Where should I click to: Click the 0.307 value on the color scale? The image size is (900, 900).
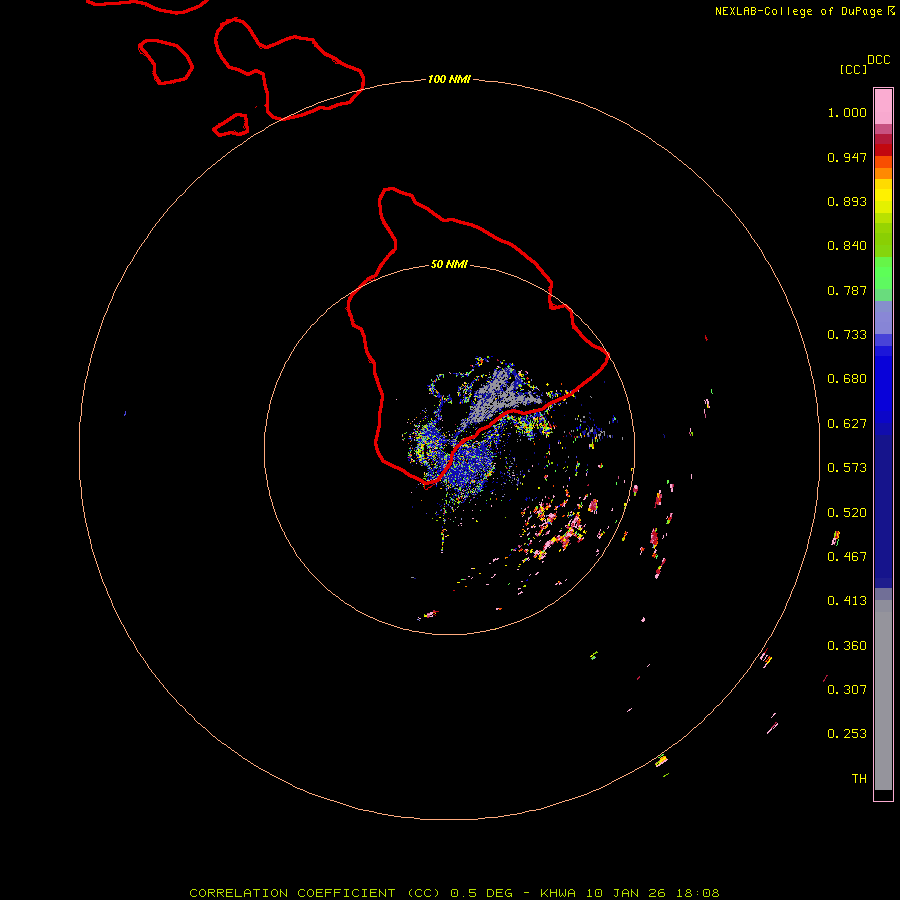pyautogui.click(x=847, y=690)
